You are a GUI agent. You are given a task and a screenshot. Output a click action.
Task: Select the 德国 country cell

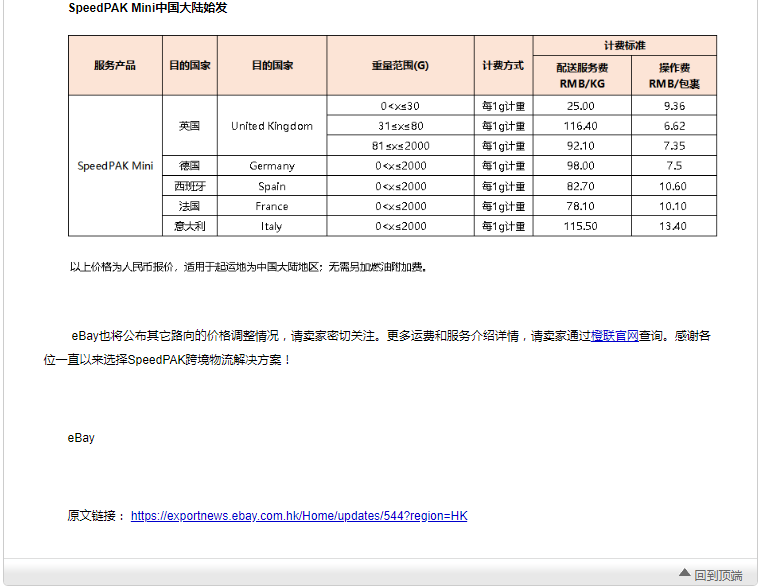point(190,166)
